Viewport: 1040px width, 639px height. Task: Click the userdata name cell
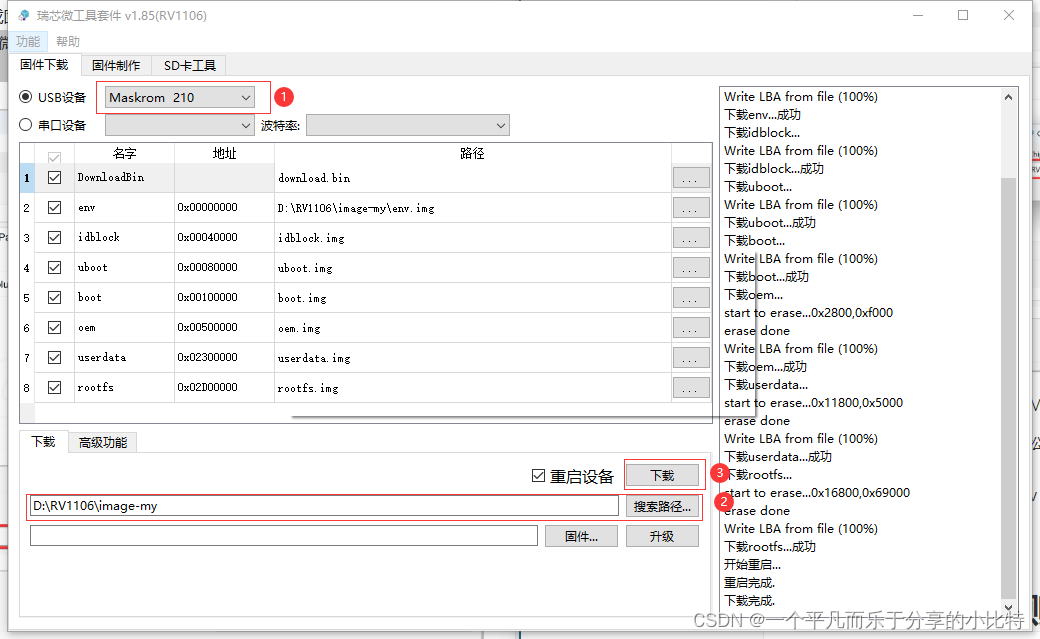(x=125, y=357)
